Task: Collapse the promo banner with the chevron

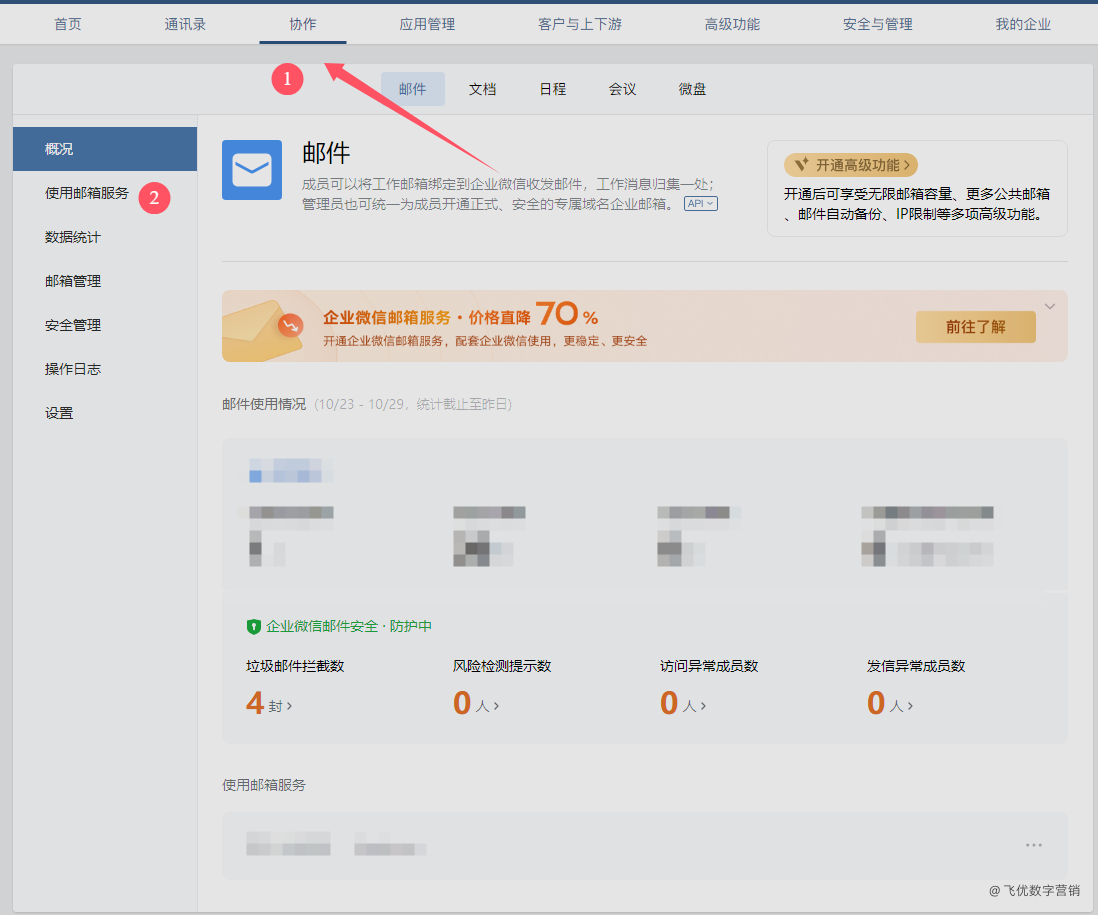Action: 1050,307
